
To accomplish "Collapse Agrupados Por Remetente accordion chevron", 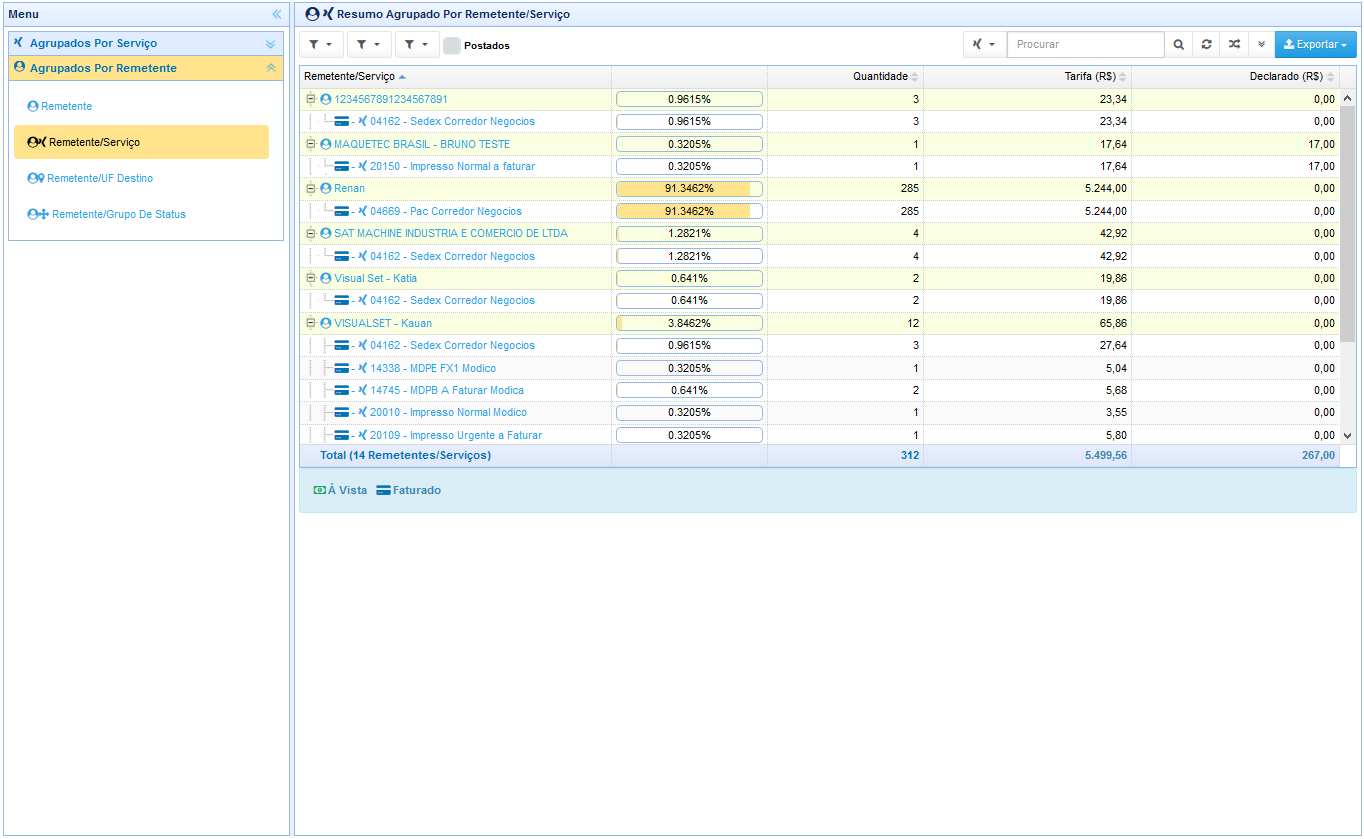I will click(x=270, y=68).
